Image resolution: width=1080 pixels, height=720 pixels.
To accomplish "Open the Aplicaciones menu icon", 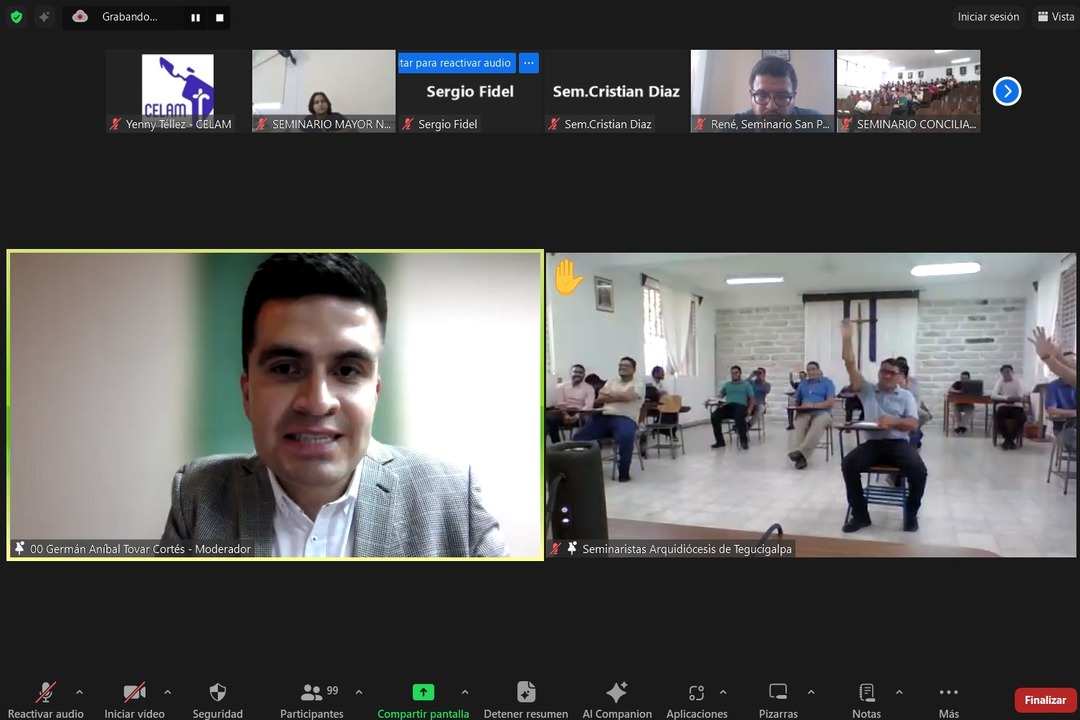I will (697, 693).
